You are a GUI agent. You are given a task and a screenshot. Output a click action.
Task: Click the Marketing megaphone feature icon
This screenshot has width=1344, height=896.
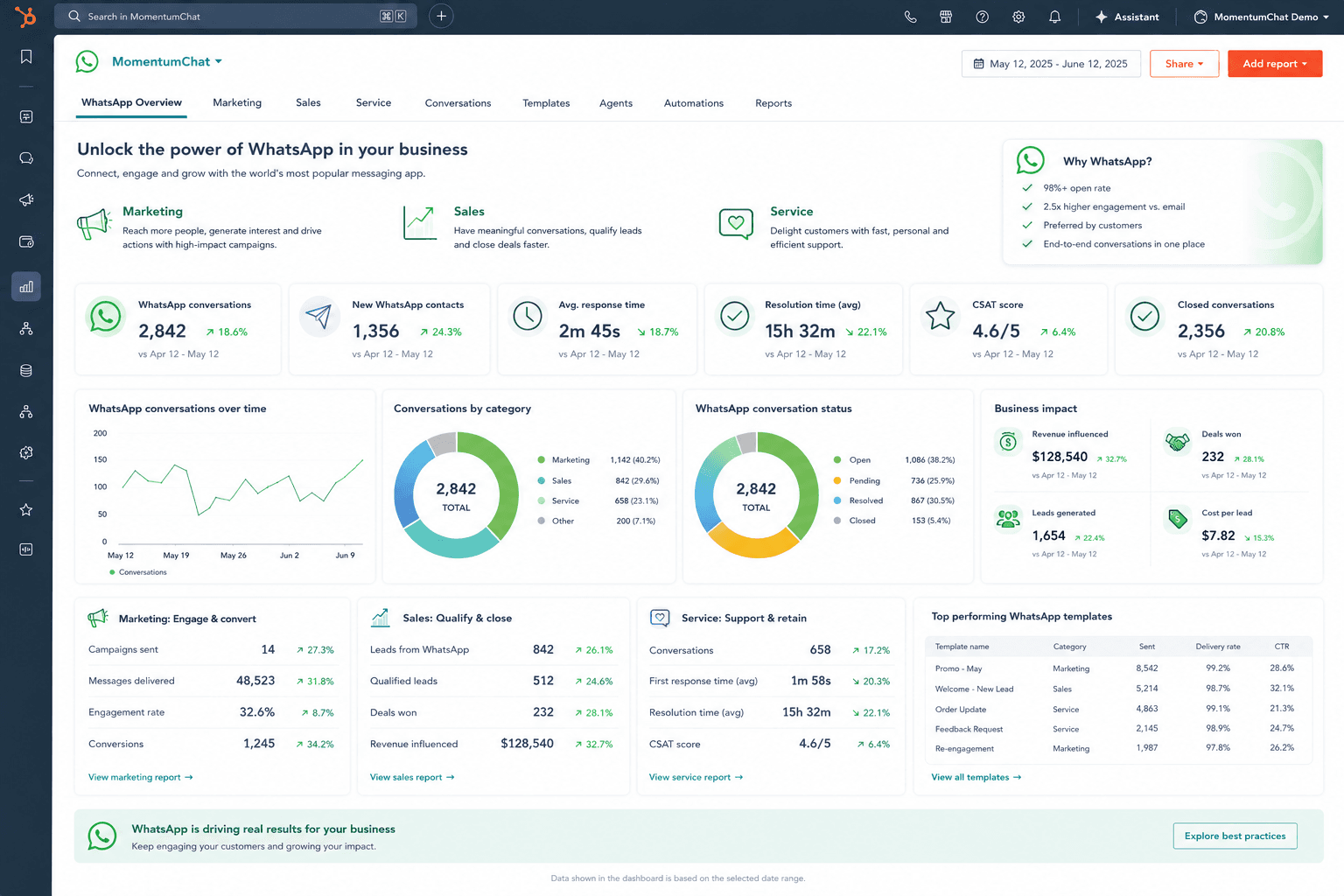[x=94, y=223]
